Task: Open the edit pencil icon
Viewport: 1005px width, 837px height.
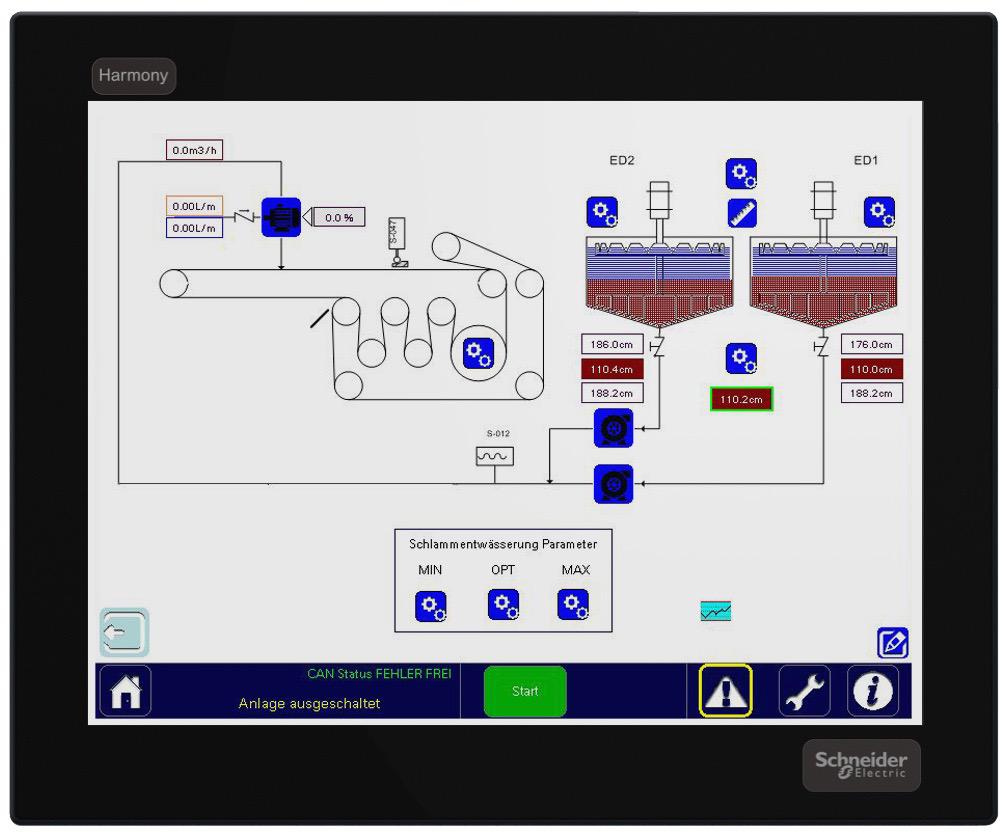Action: pyautogui.click(x=893, y=643)
